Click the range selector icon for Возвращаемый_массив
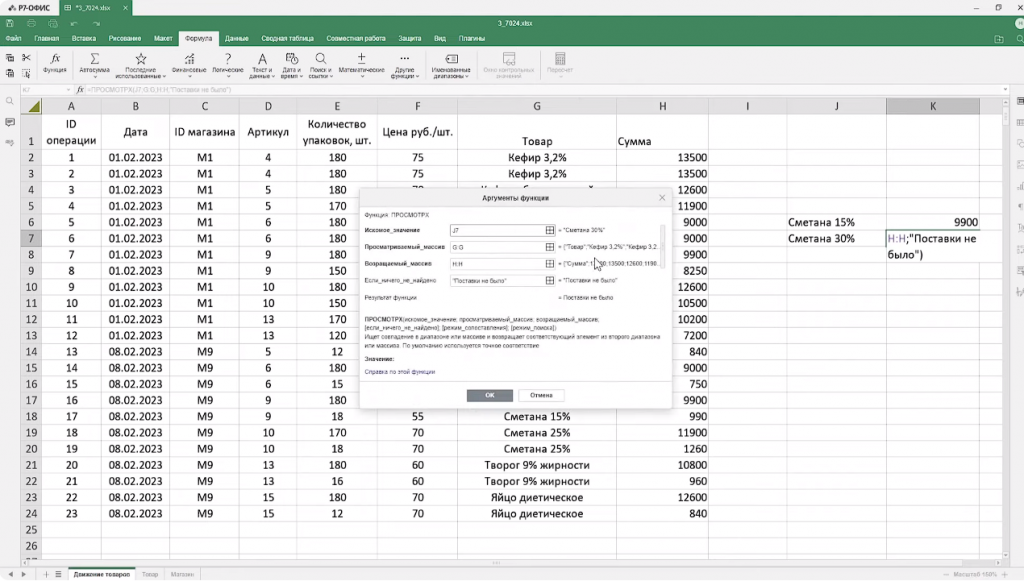 click(x=550, y=264)
